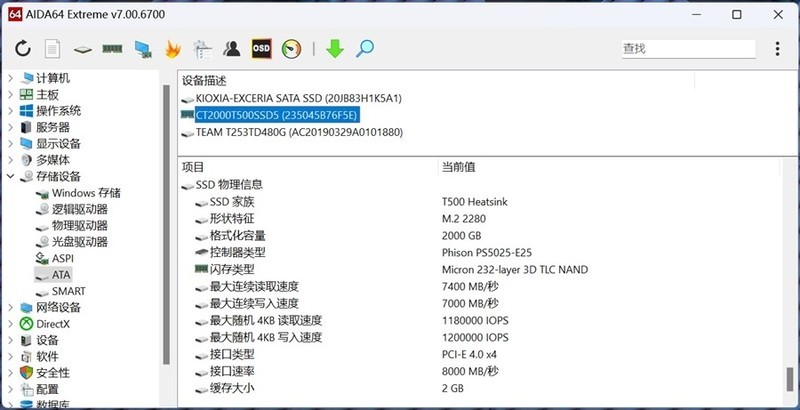Expand the 多媒体 tree node
Screen dimensions: 800x410
(11, 160)
